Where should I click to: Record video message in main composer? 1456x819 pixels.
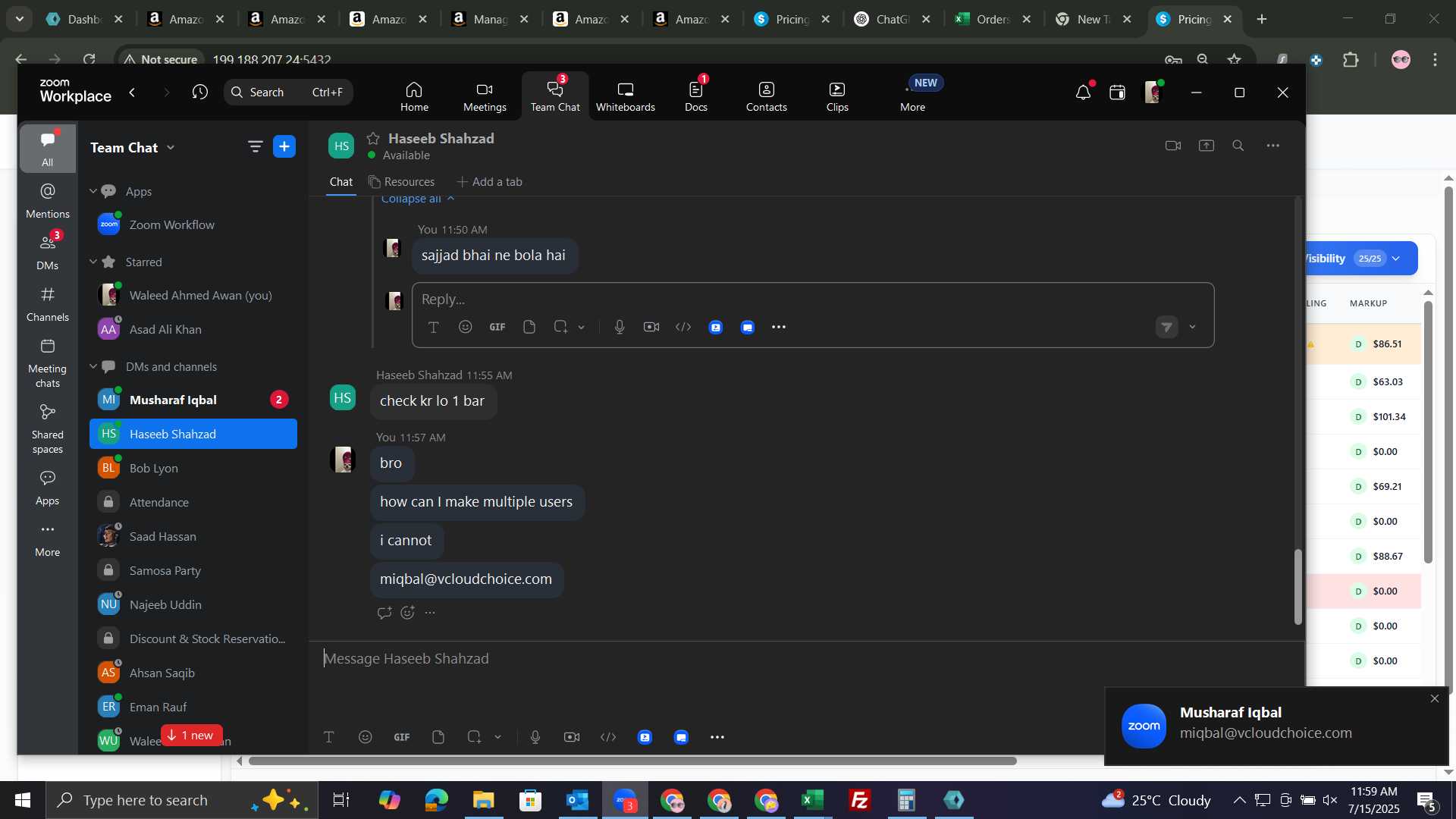[572, 737]
